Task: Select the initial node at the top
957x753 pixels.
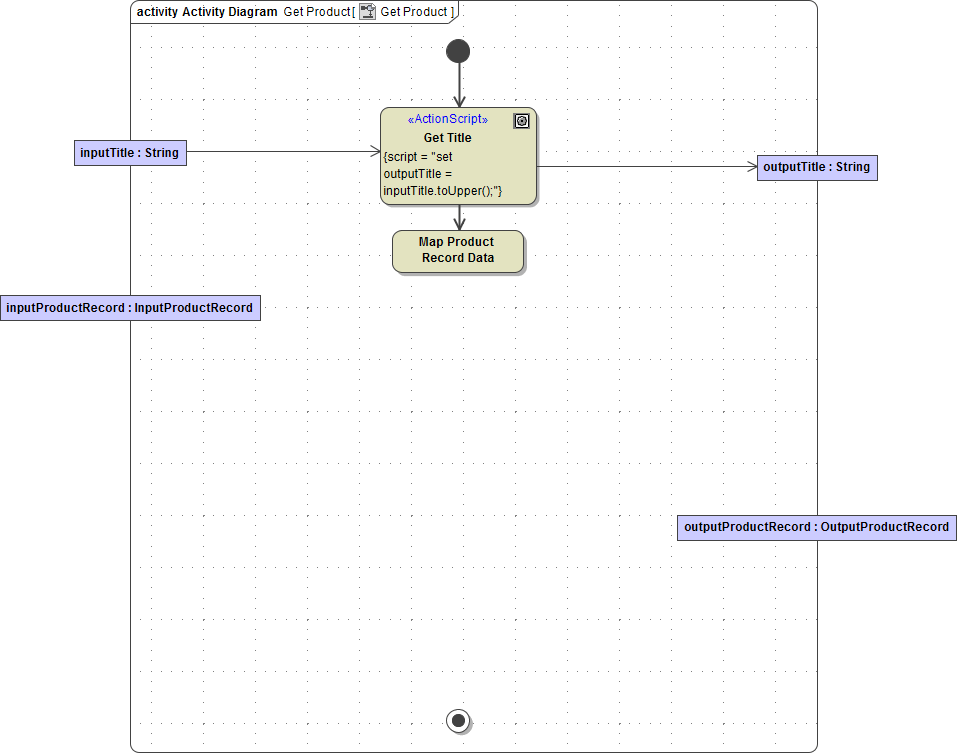Action: click(x=458, y=49)
